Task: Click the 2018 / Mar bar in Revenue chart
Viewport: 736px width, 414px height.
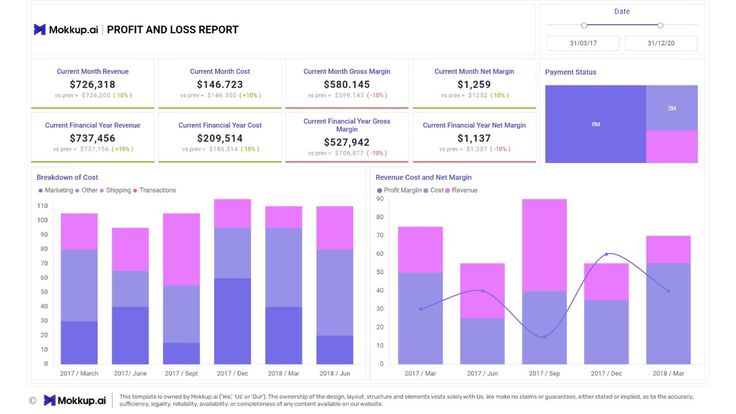Action: [x=668, y=300]
